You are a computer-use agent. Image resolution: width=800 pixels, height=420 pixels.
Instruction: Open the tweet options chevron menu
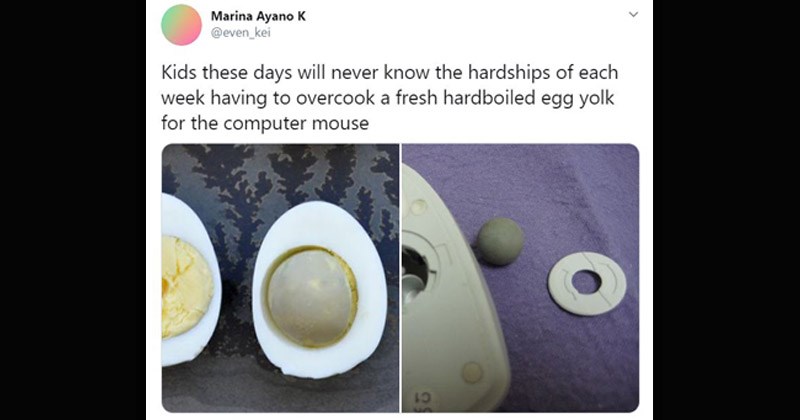coord(633,14)
